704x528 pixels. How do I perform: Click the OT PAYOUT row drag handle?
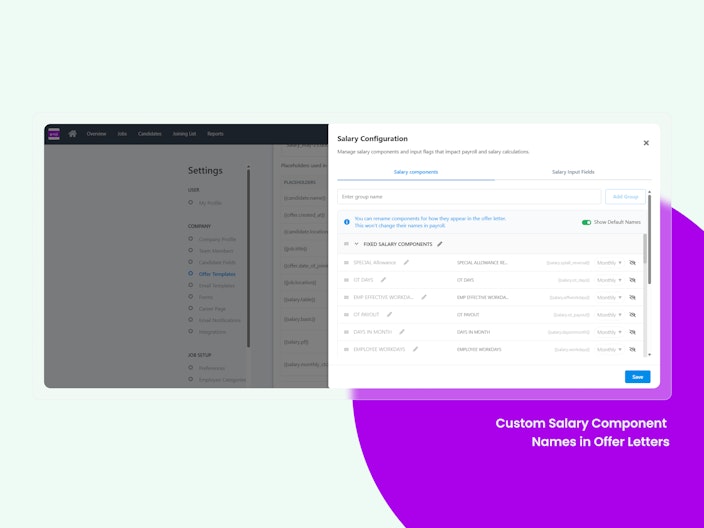tap(346, 315)
